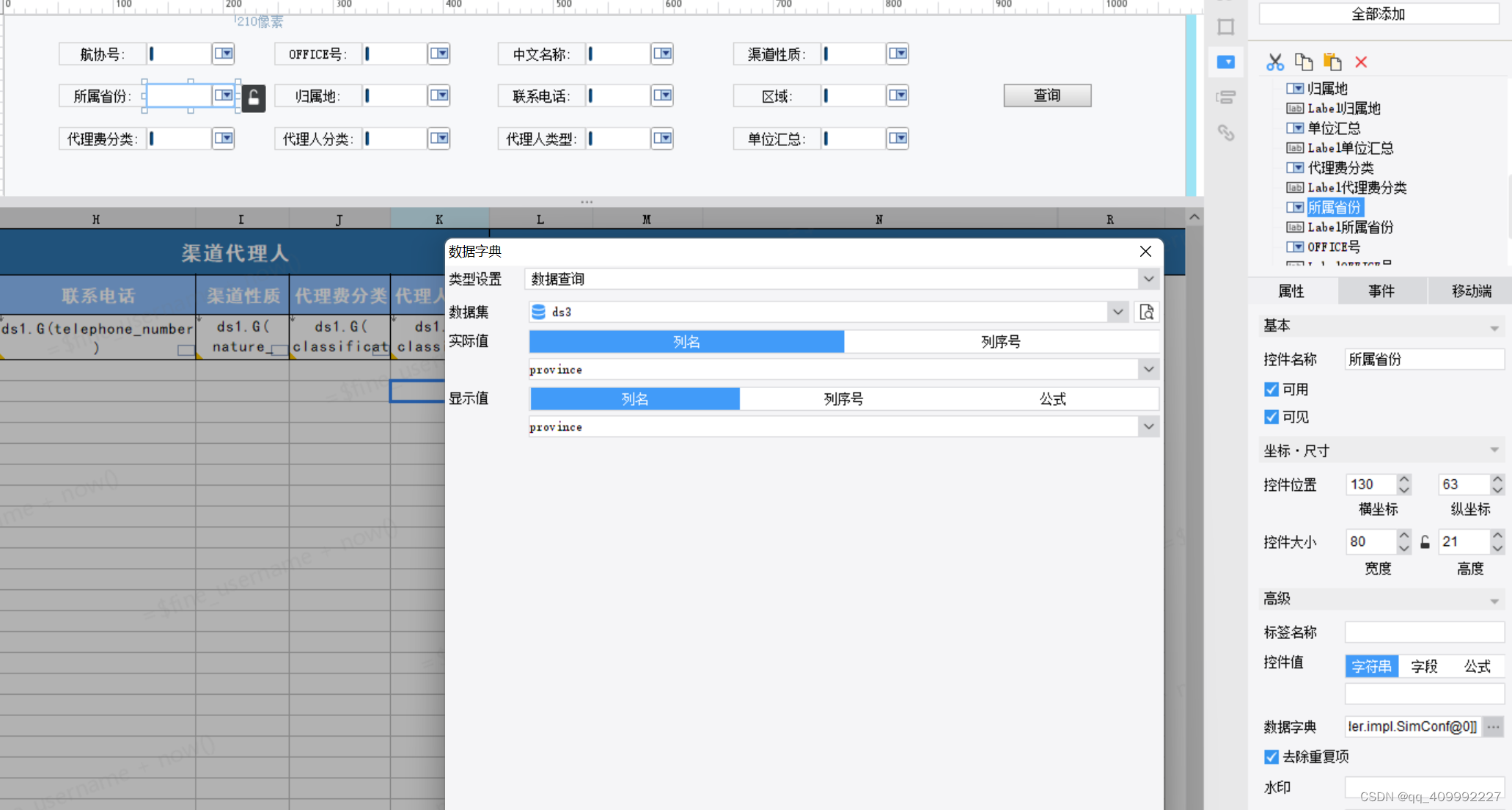Select the 区域 dropdown widget

[865, 95]
